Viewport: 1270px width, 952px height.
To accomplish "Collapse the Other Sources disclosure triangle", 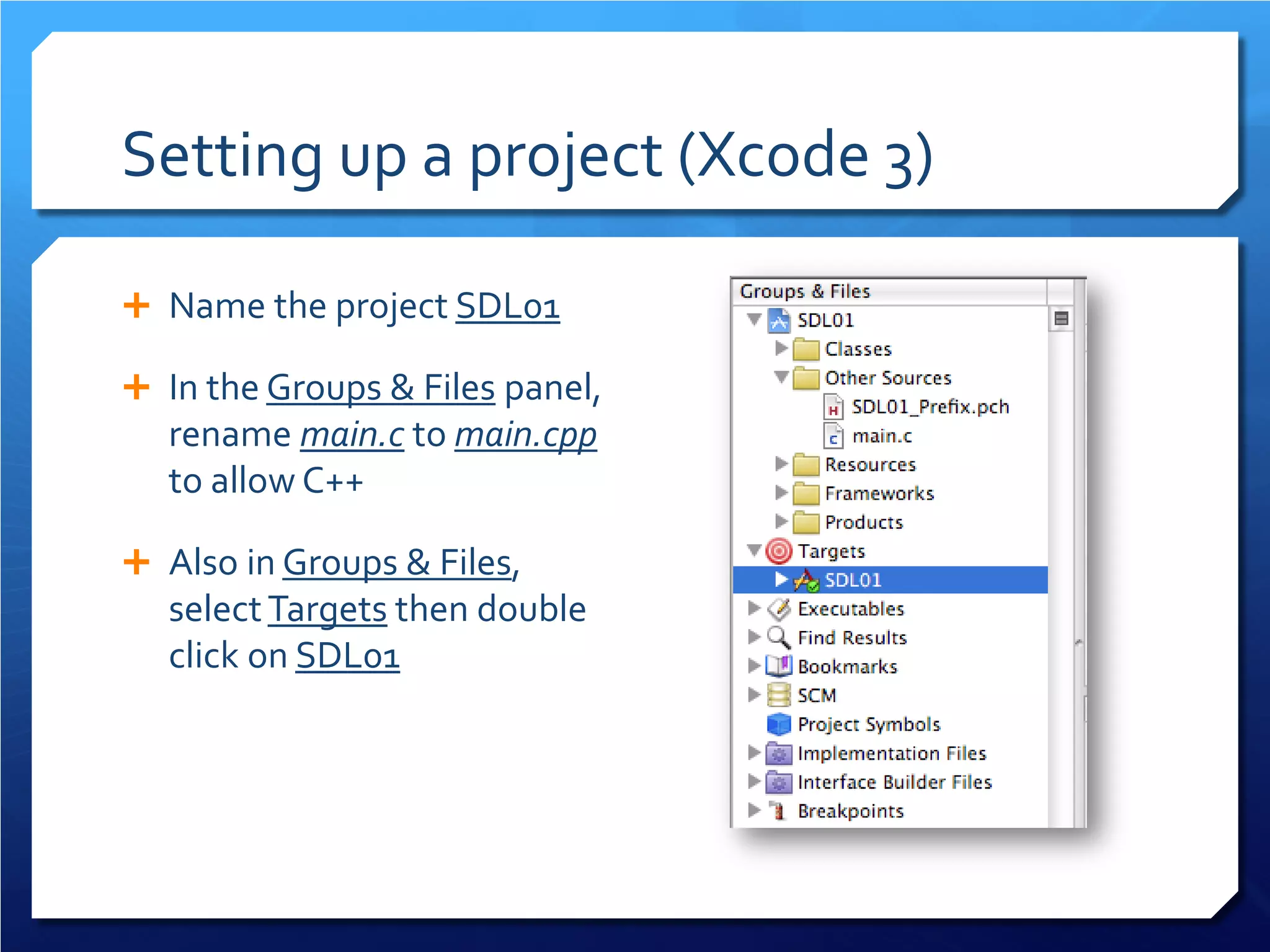I will (781, 377).
